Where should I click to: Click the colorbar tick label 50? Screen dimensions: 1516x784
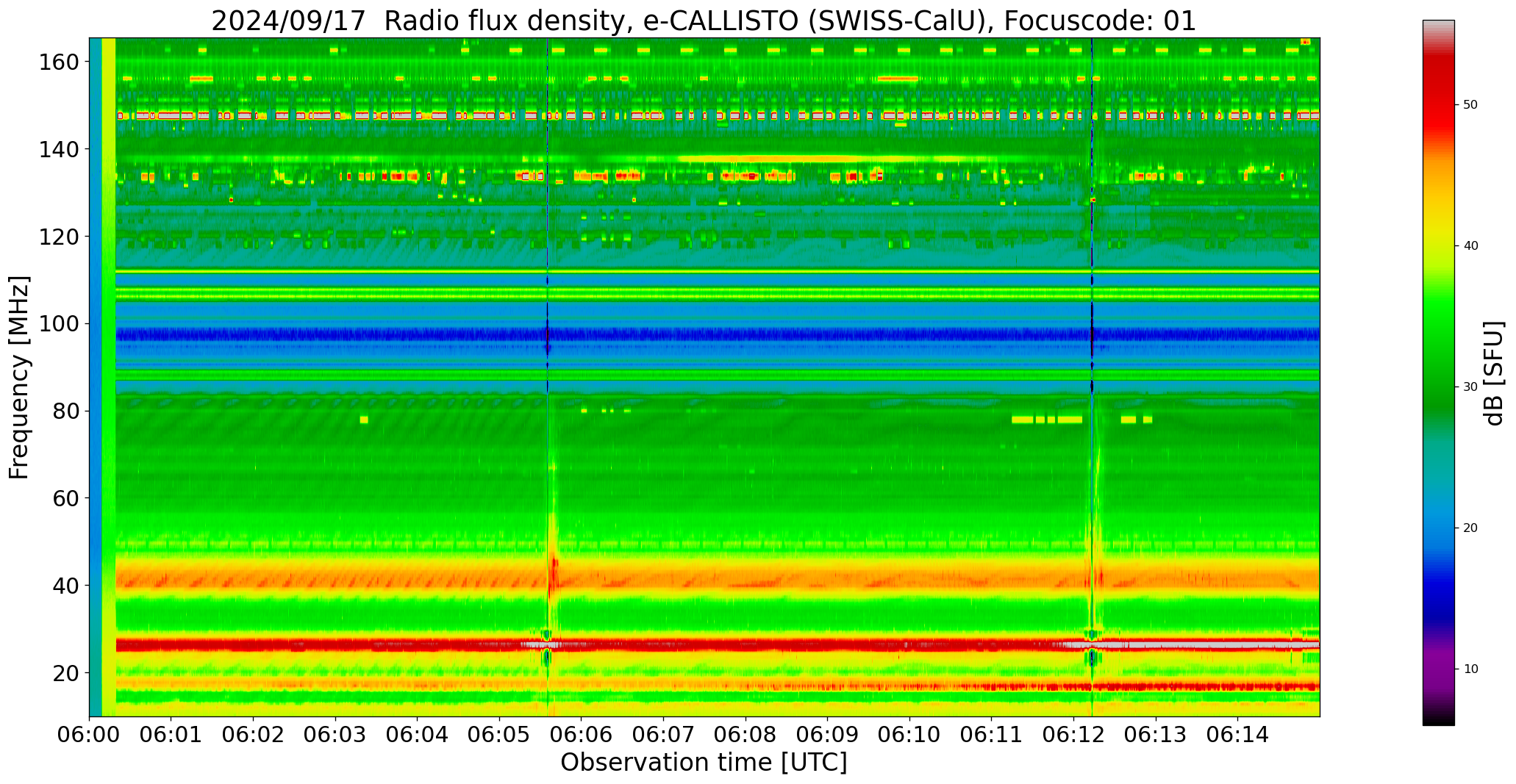click(x=1470, y=105)
